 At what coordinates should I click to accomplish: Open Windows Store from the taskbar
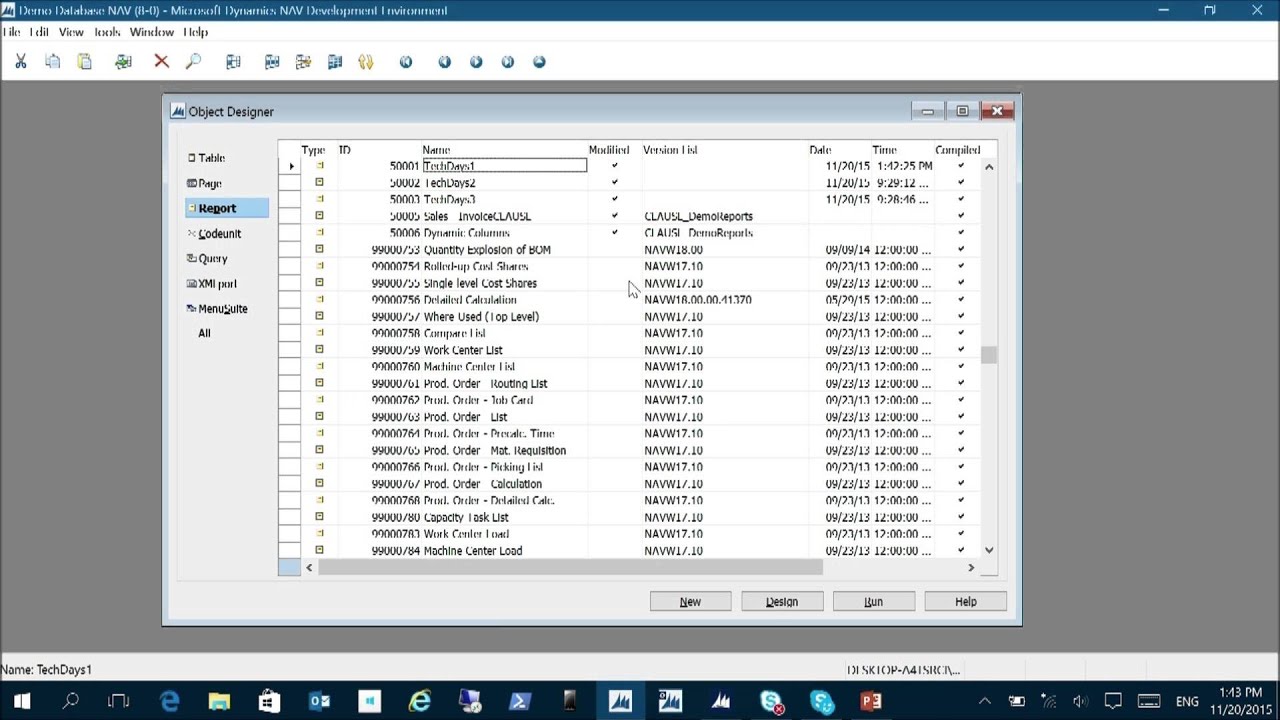click(270, 702)
